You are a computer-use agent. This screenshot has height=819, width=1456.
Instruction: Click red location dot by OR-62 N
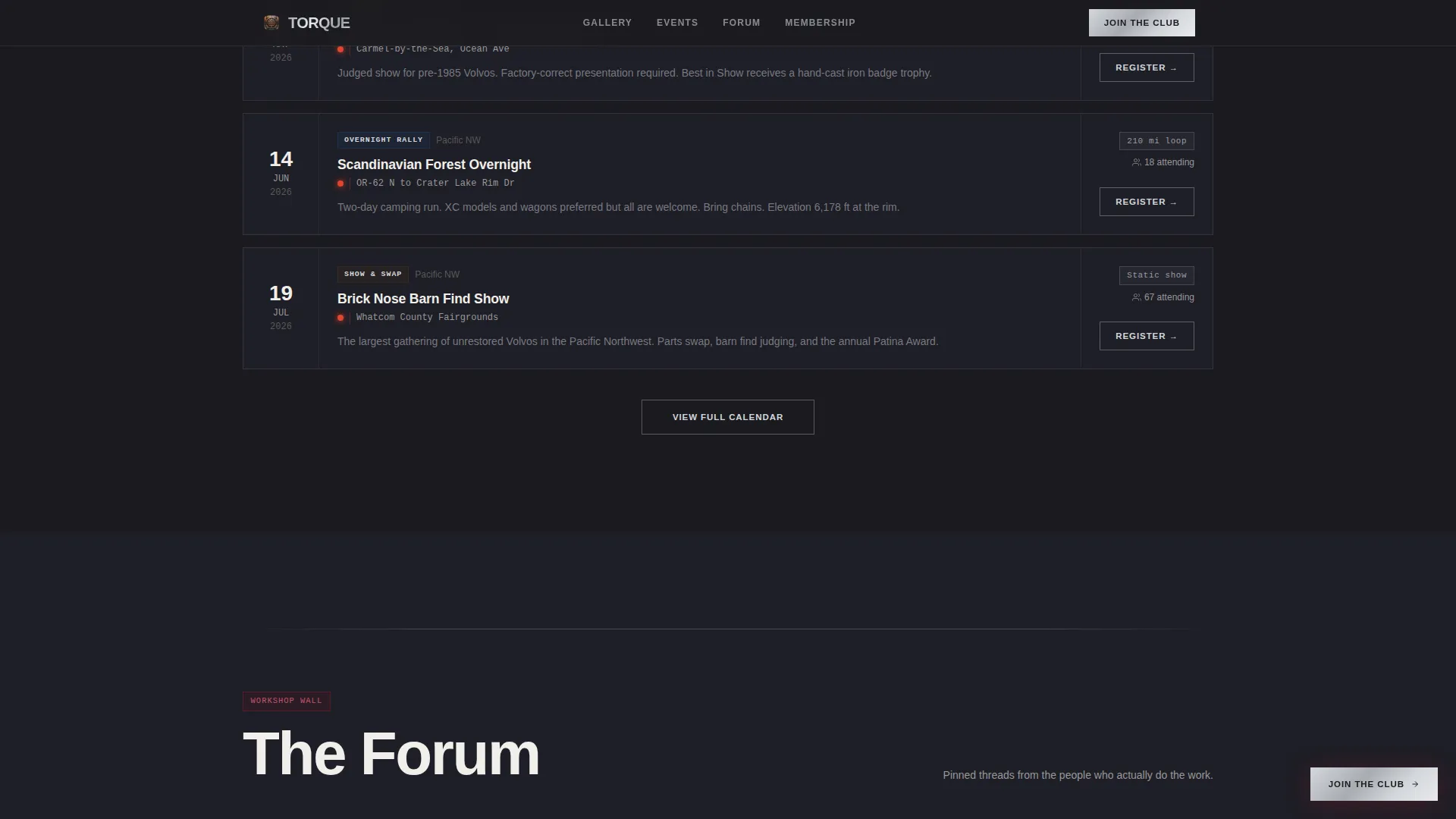click(x=340, y=184)
